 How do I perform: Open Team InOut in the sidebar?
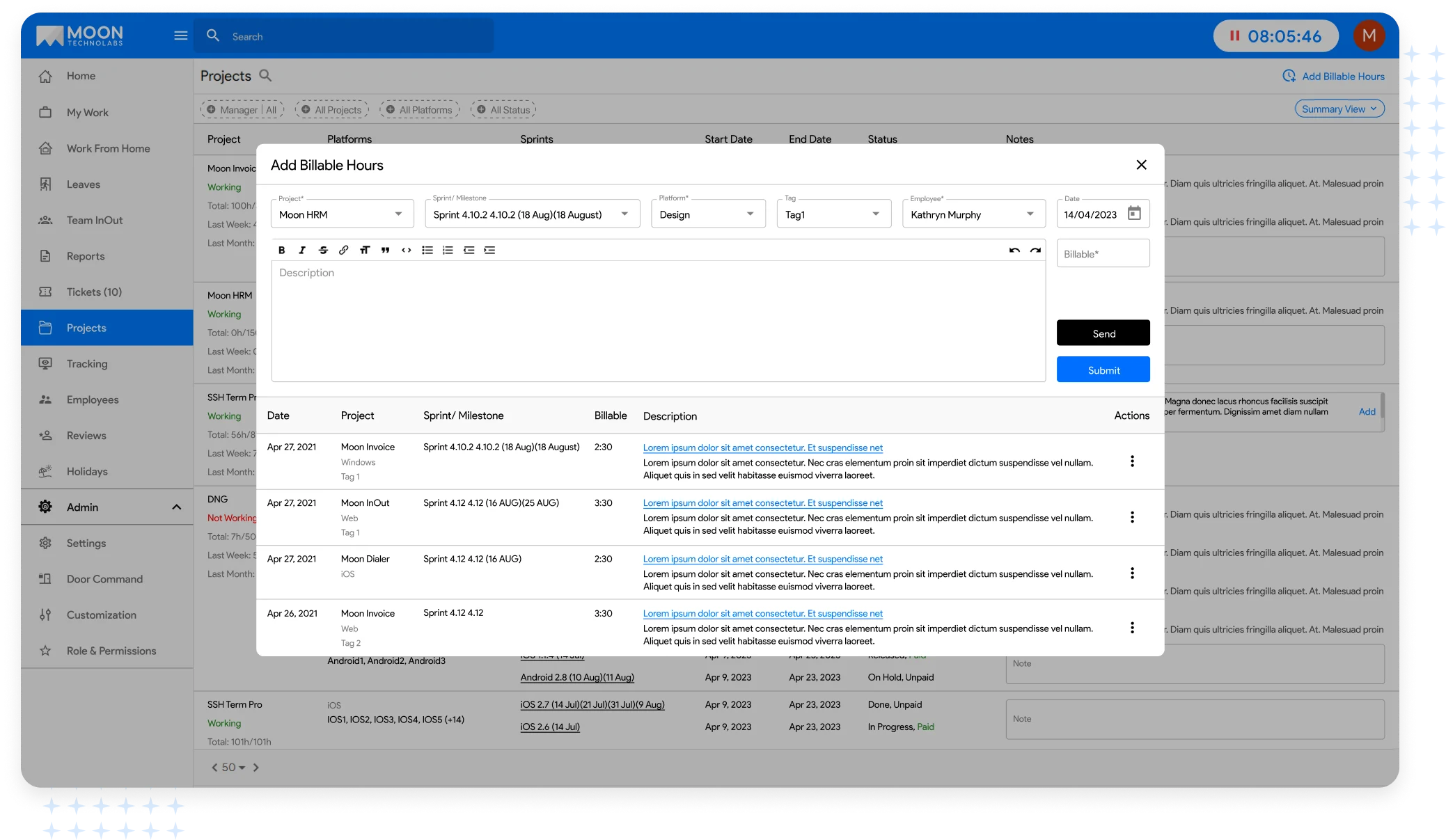(x=107, y=220)
